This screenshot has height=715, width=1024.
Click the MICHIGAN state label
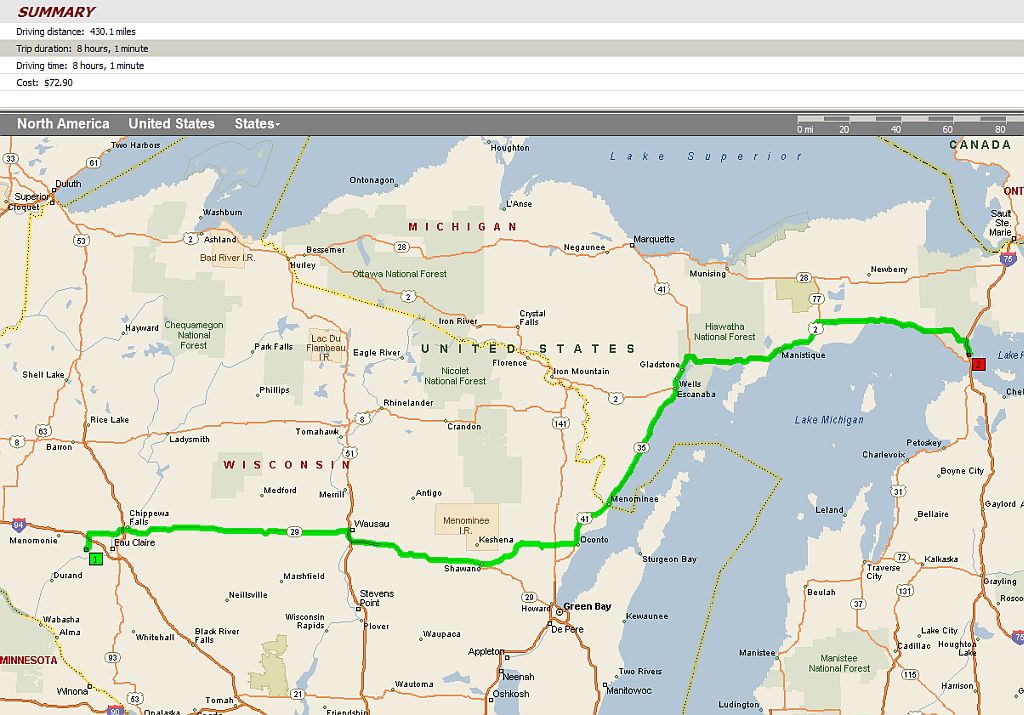[463, 227]
